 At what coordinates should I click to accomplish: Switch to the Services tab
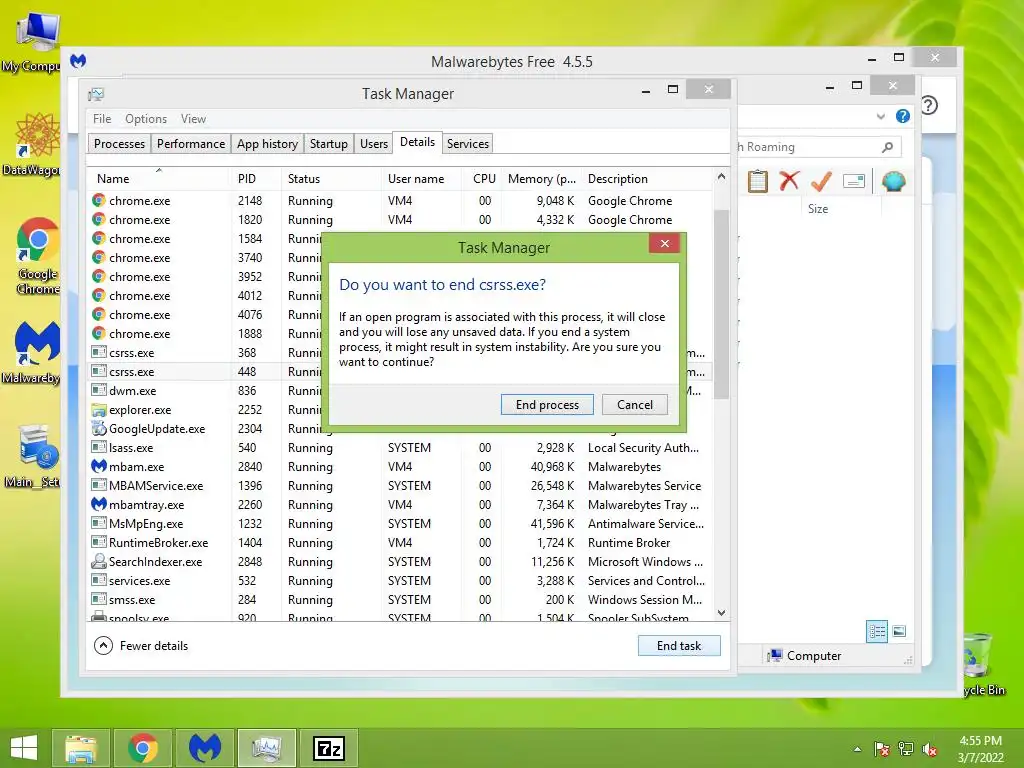468,144
